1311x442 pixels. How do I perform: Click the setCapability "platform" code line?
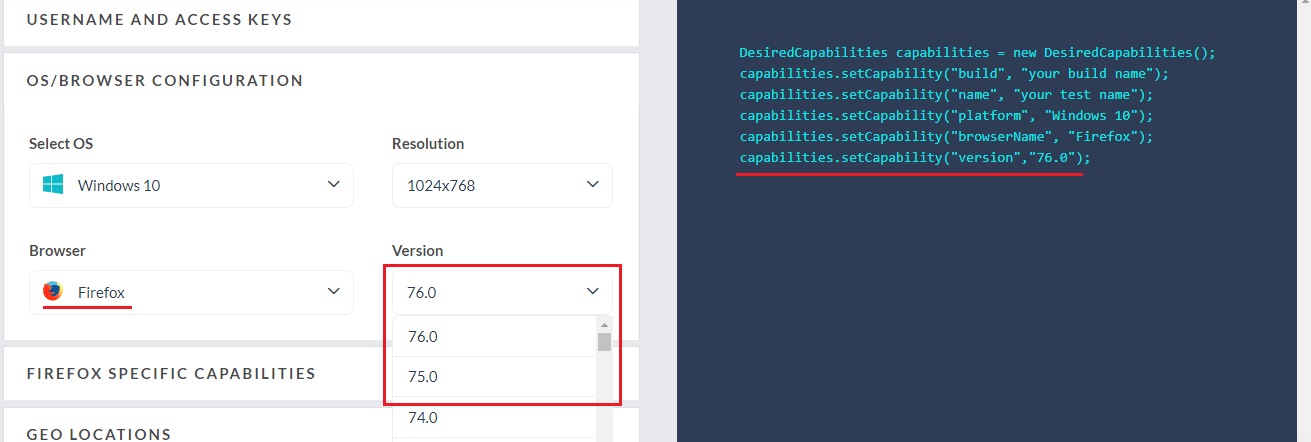coord(946,115)
